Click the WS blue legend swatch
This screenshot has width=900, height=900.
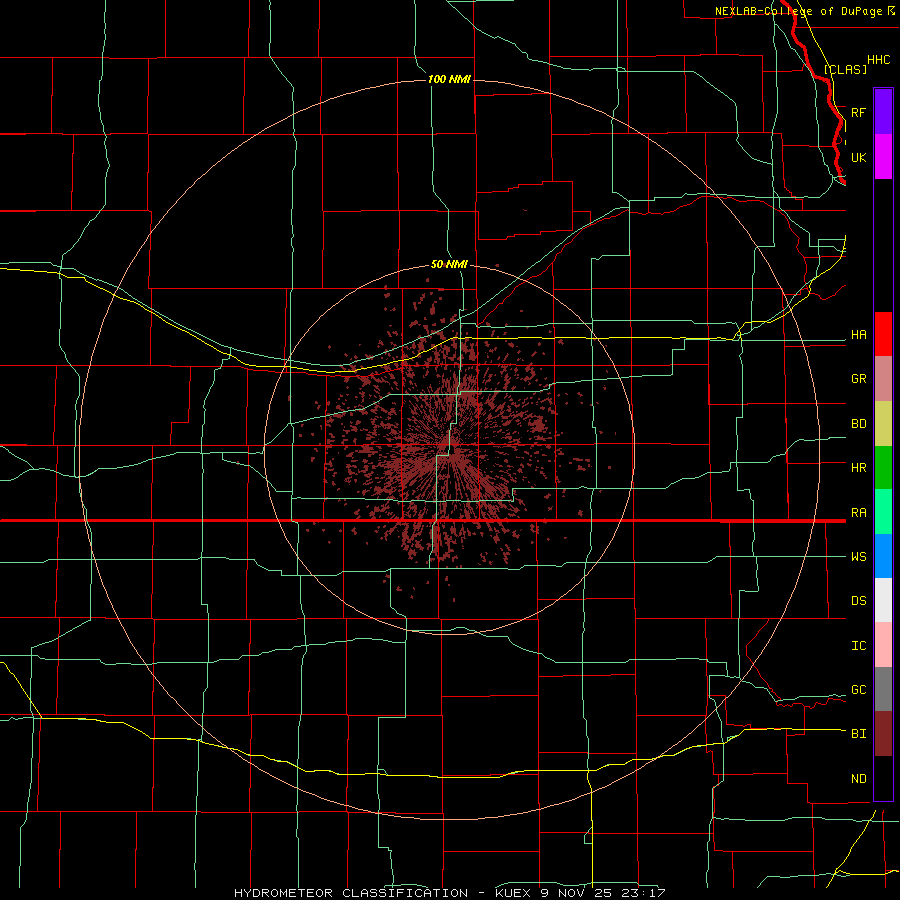click(883, 556)
